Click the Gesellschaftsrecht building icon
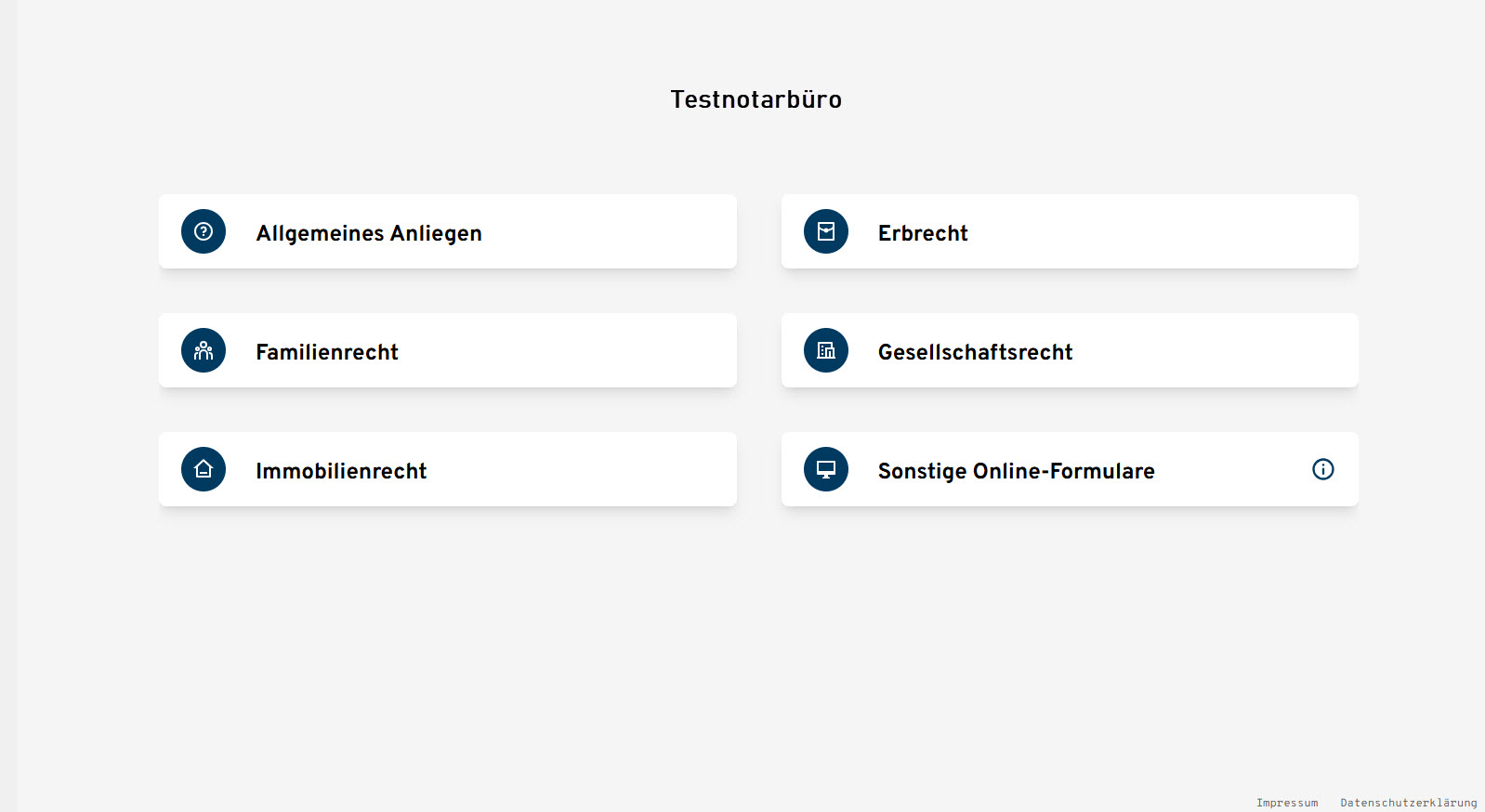Viewport: 1485px width, 812px height. (x=826, y=350)
